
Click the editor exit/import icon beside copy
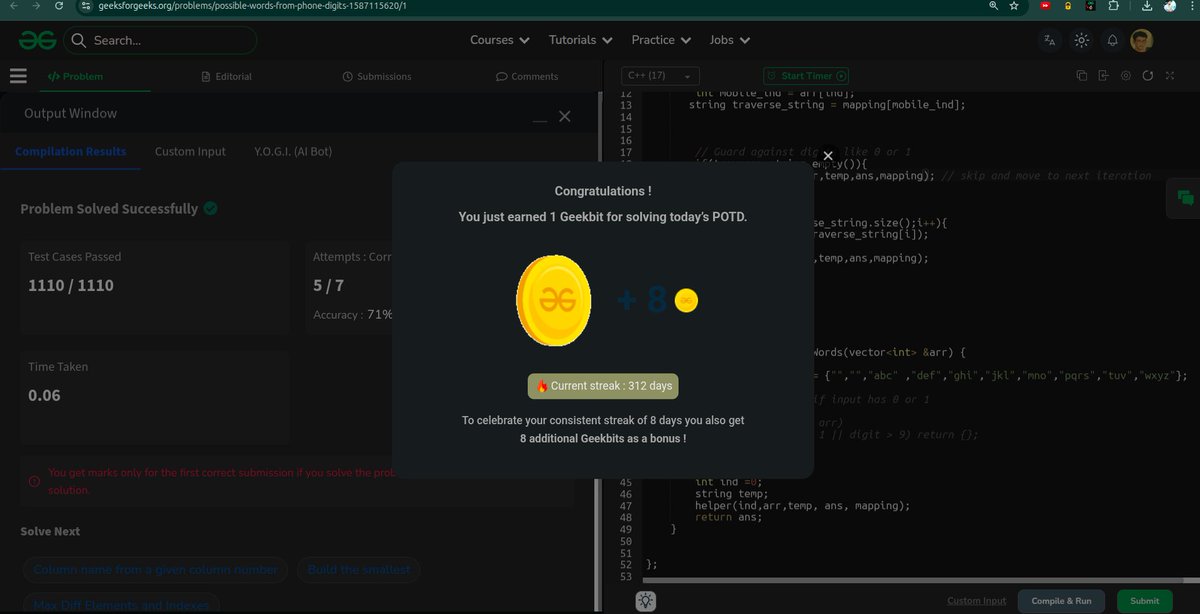(1103, 76)
